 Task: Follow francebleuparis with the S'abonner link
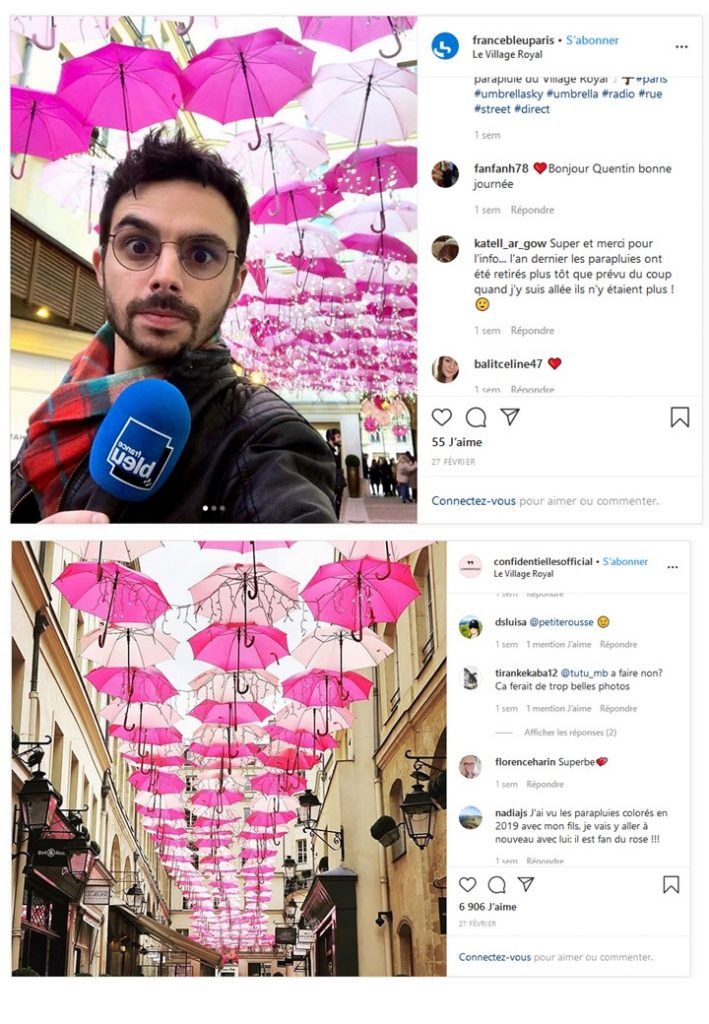592,40
